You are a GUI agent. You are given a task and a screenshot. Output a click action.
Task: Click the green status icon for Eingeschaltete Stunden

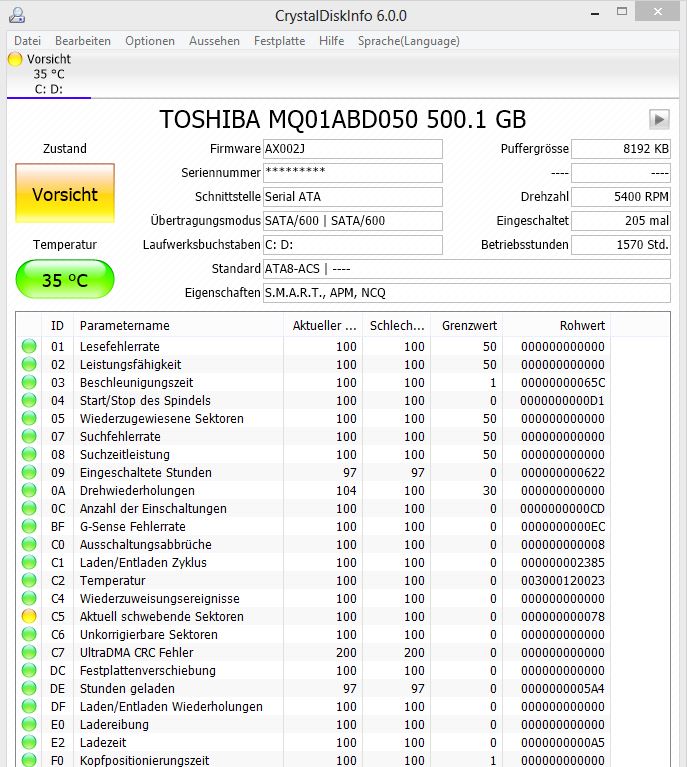(x=29, y=473)
